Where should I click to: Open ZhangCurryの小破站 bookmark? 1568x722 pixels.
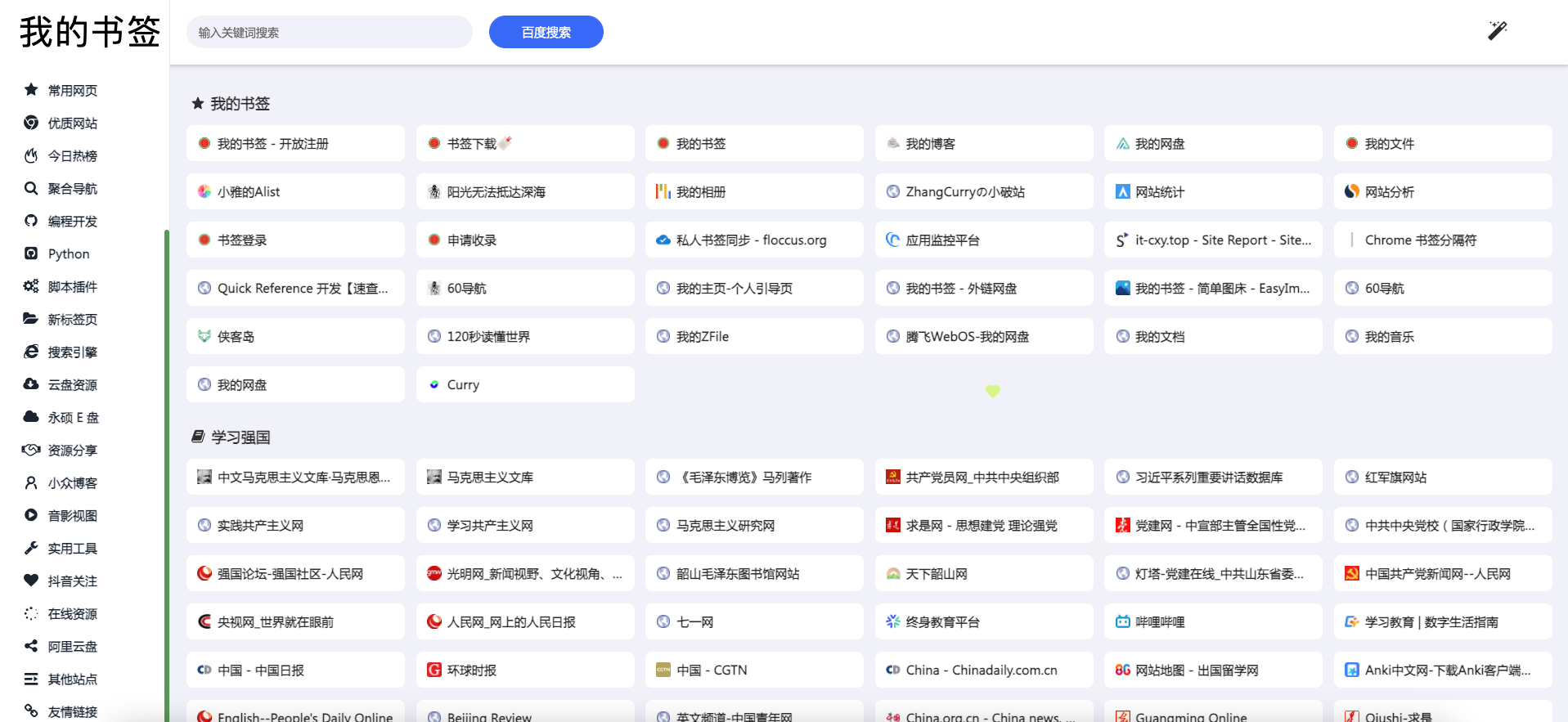tap(984, 191)
